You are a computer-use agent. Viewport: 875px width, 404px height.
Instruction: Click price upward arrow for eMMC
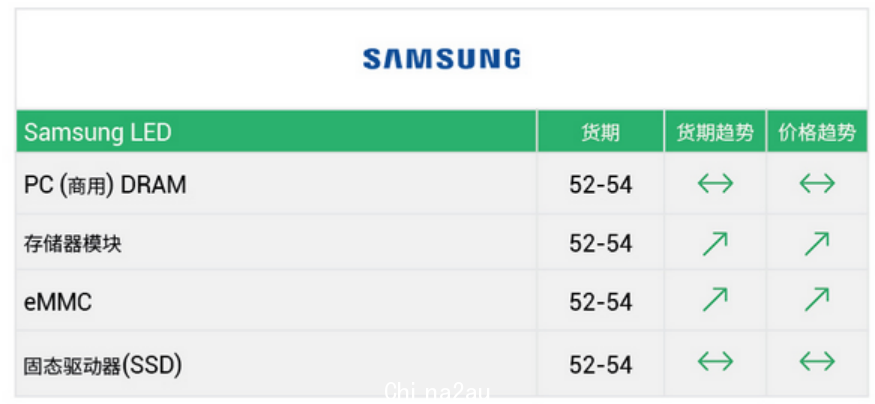[x=817, y=300]
